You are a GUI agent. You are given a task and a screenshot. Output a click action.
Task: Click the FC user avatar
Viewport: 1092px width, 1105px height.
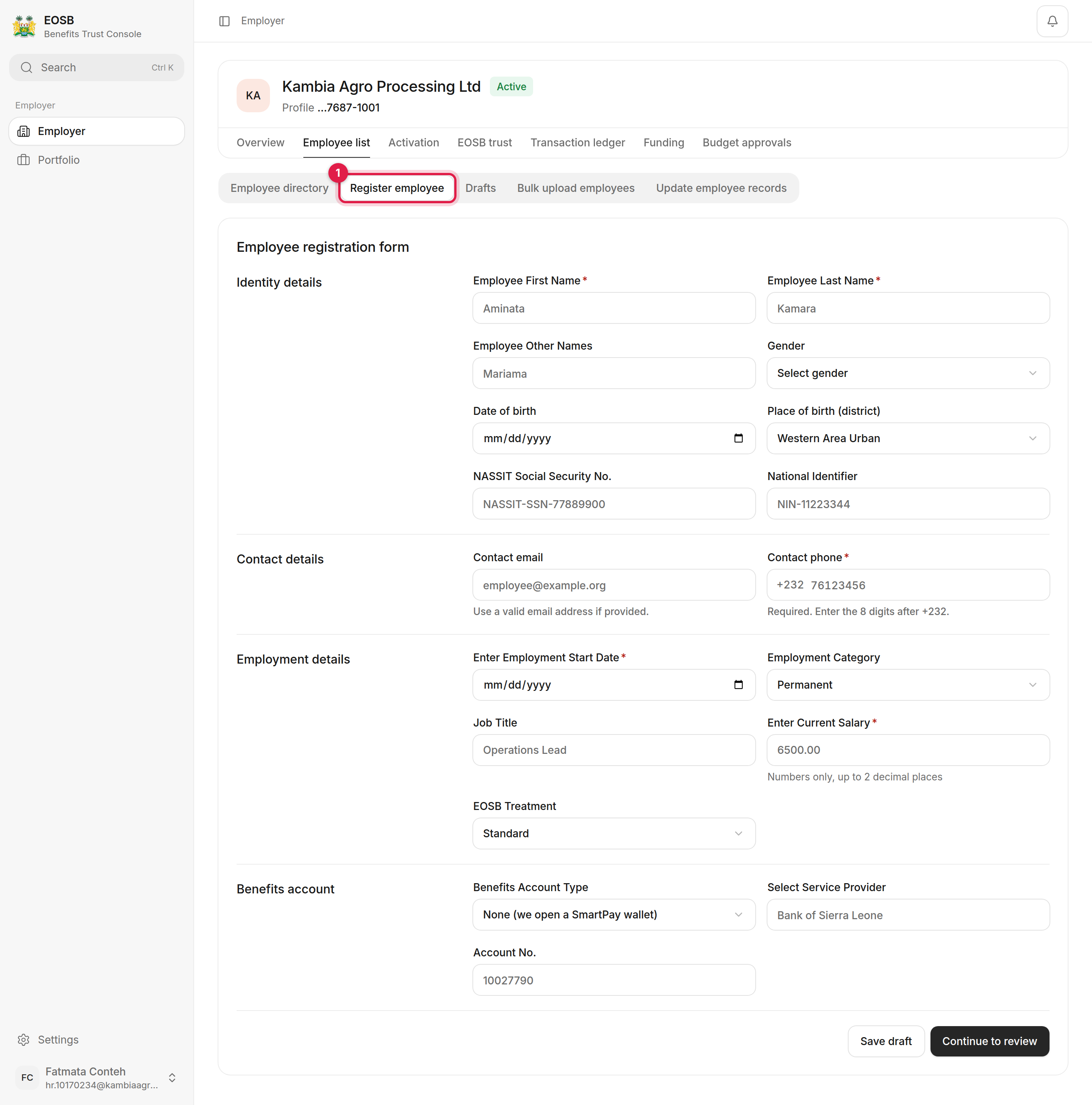(27, 1078)
